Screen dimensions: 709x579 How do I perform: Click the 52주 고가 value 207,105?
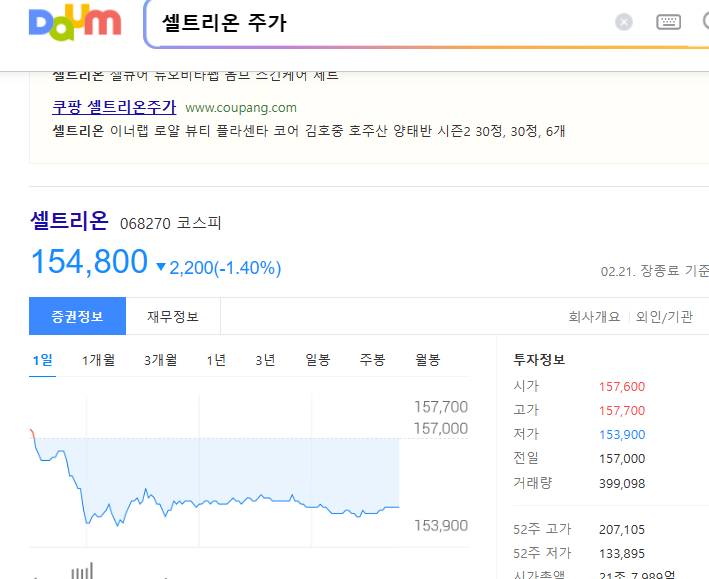[622, 530]
